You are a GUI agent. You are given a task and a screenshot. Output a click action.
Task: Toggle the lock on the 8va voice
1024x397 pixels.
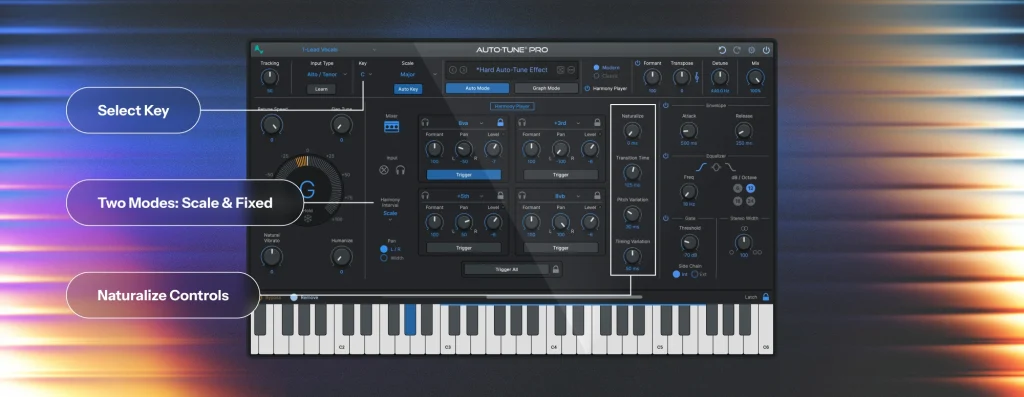(500, 122)
